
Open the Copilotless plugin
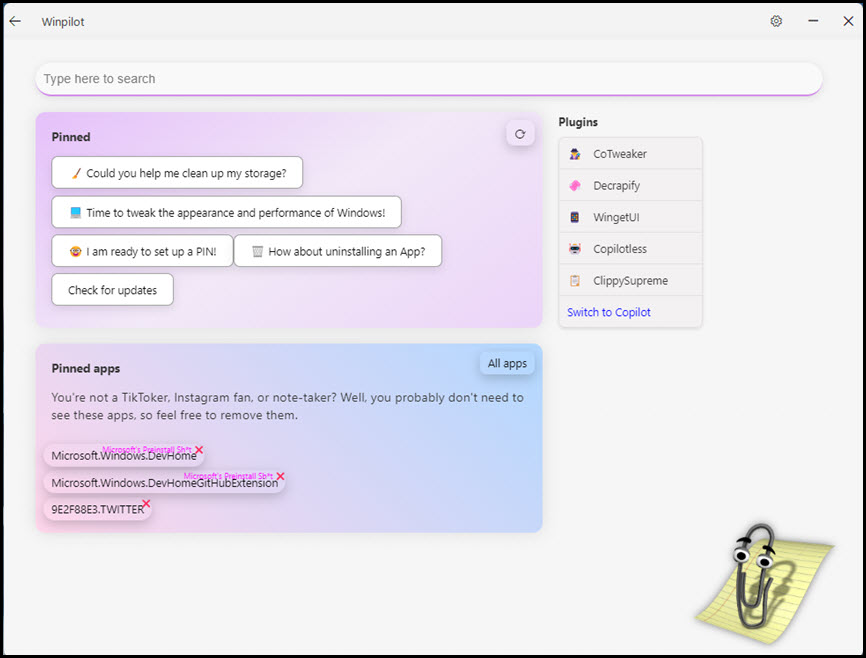(630, 249)
